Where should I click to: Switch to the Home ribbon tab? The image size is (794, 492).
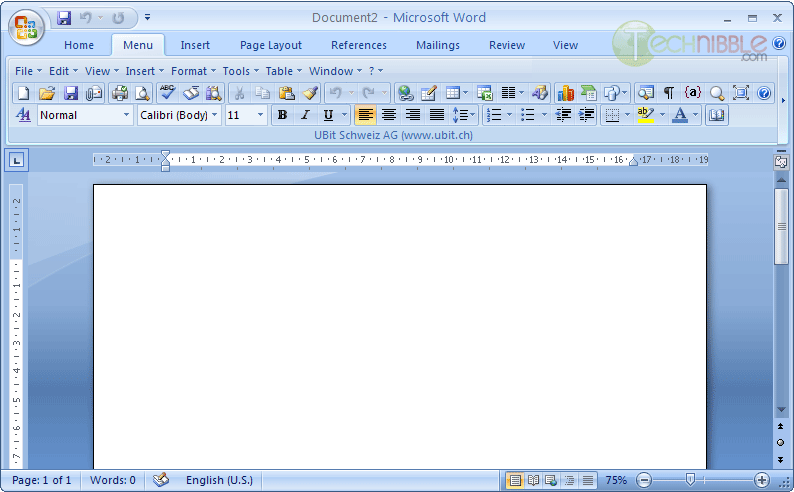click(79, 45)
